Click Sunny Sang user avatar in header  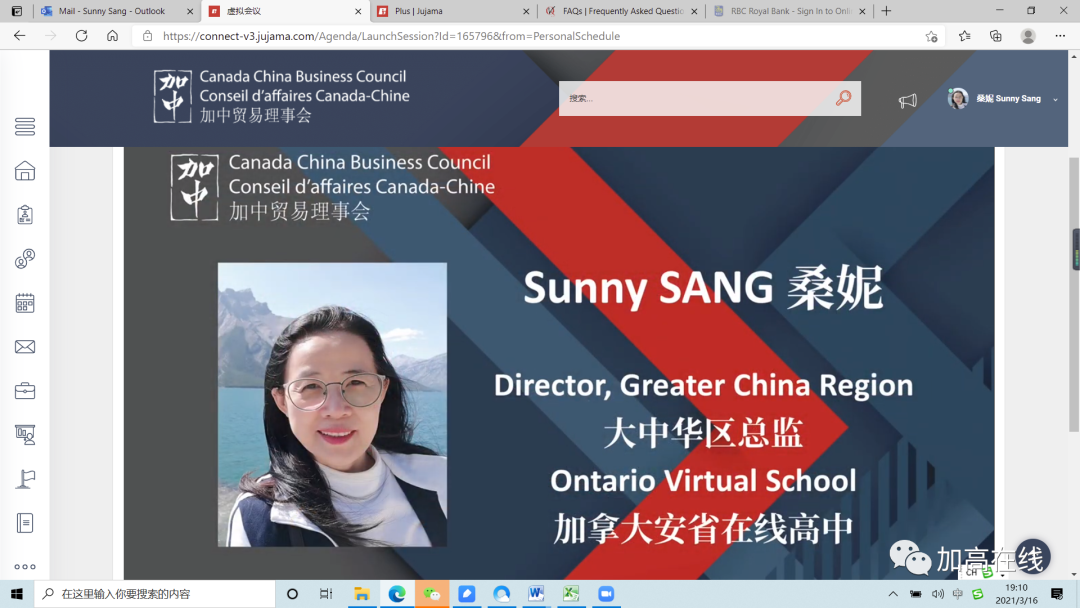click(x=958, y=98)
